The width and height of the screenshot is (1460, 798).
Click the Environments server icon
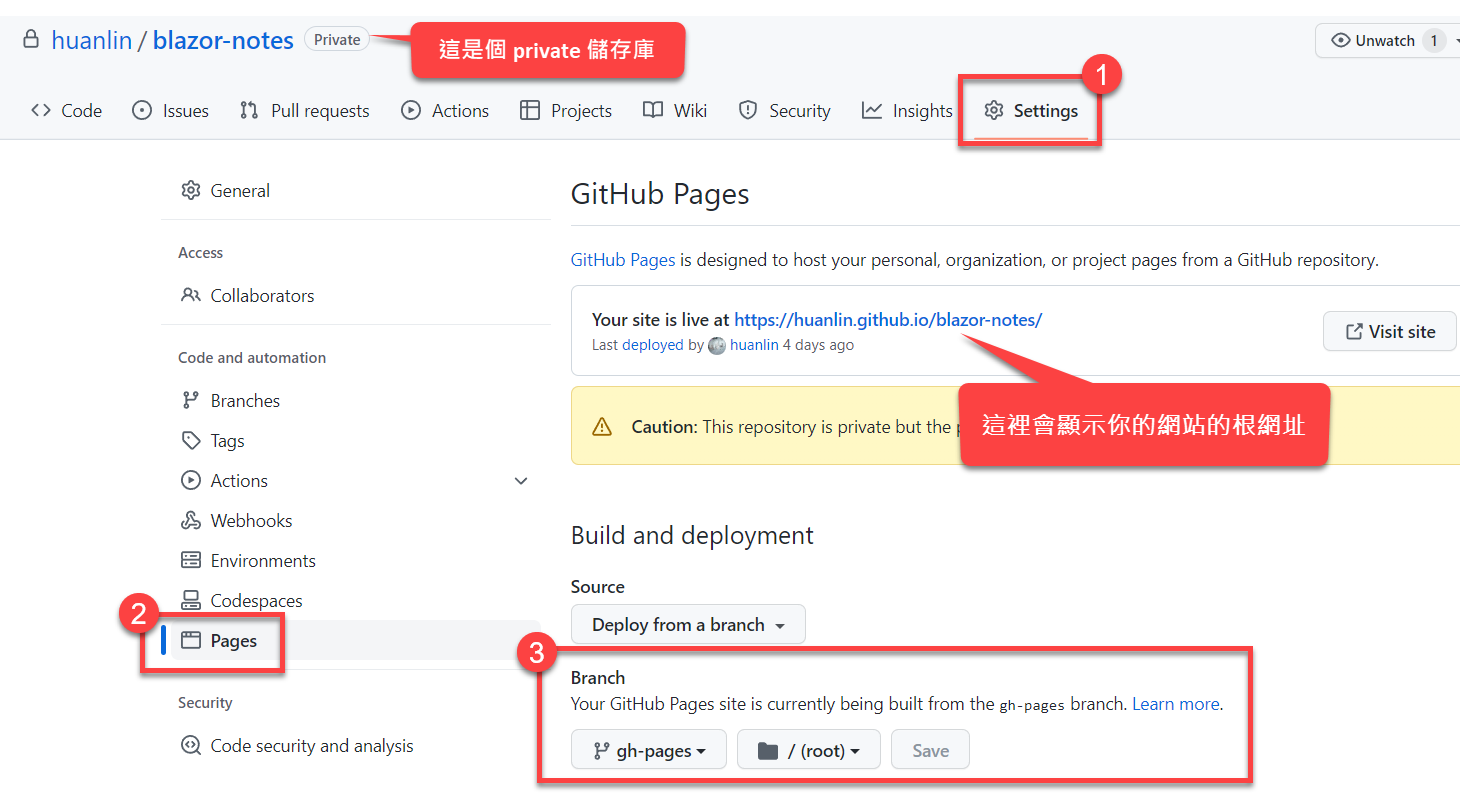click(x=191, y=560)
